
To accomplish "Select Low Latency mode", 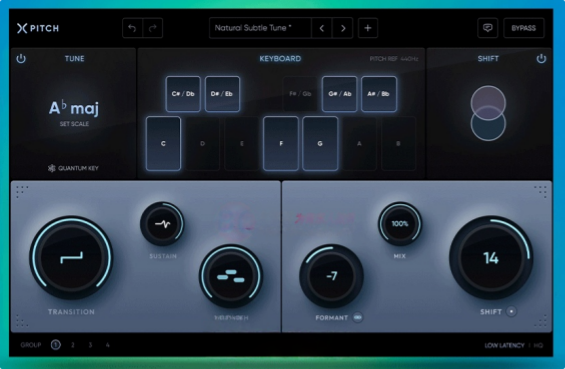I will 504,345.
